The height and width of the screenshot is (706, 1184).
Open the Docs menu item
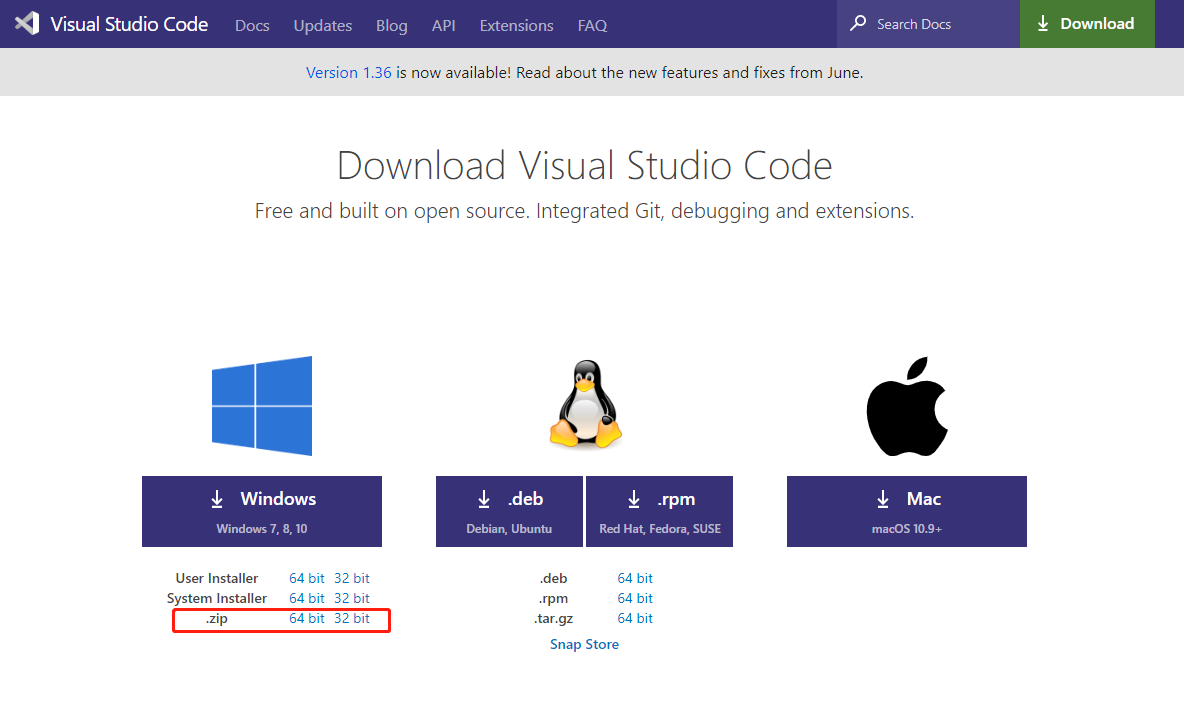click(x=252, y=25)
